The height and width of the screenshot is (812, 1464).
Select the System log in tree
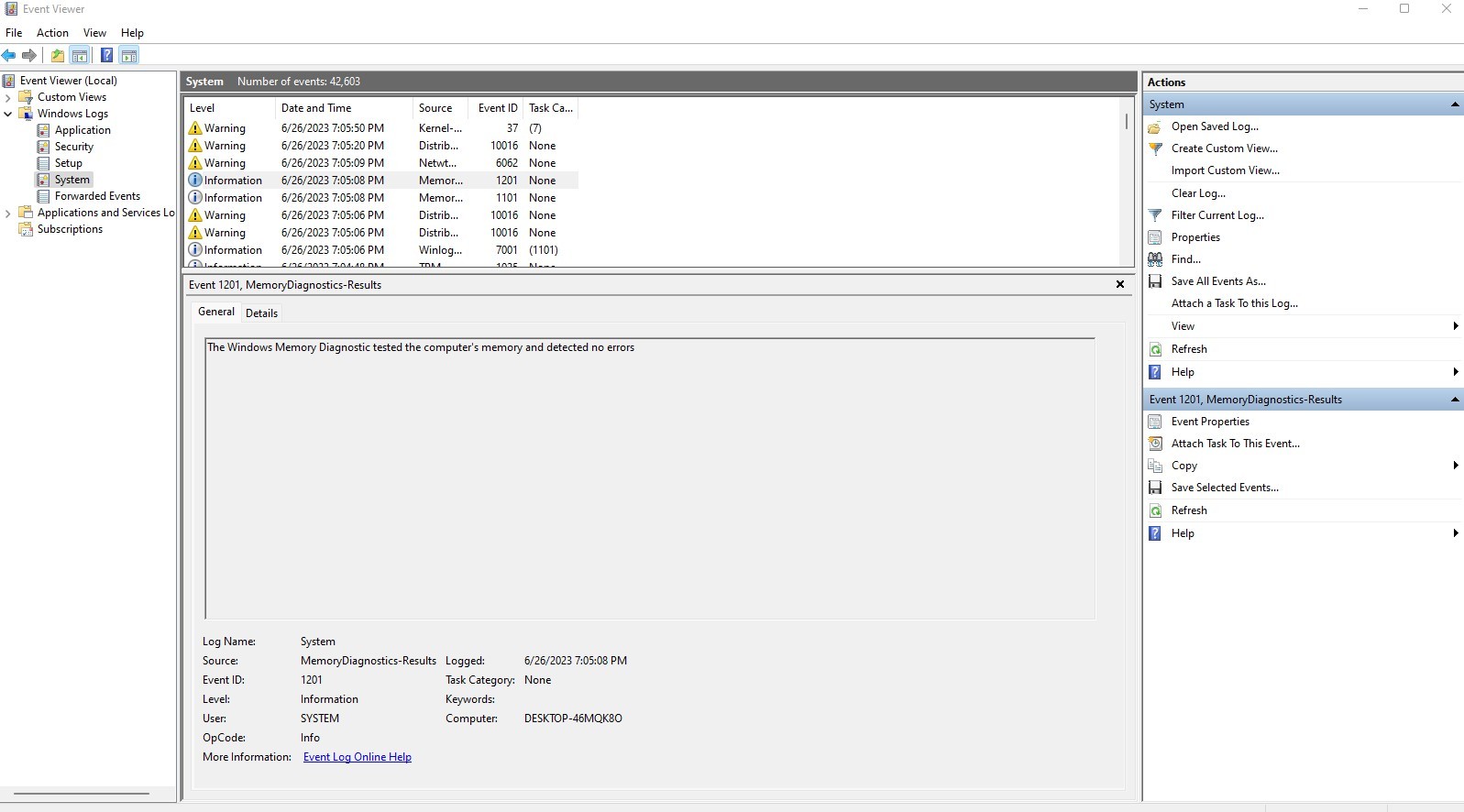click(x=72, y=180)
